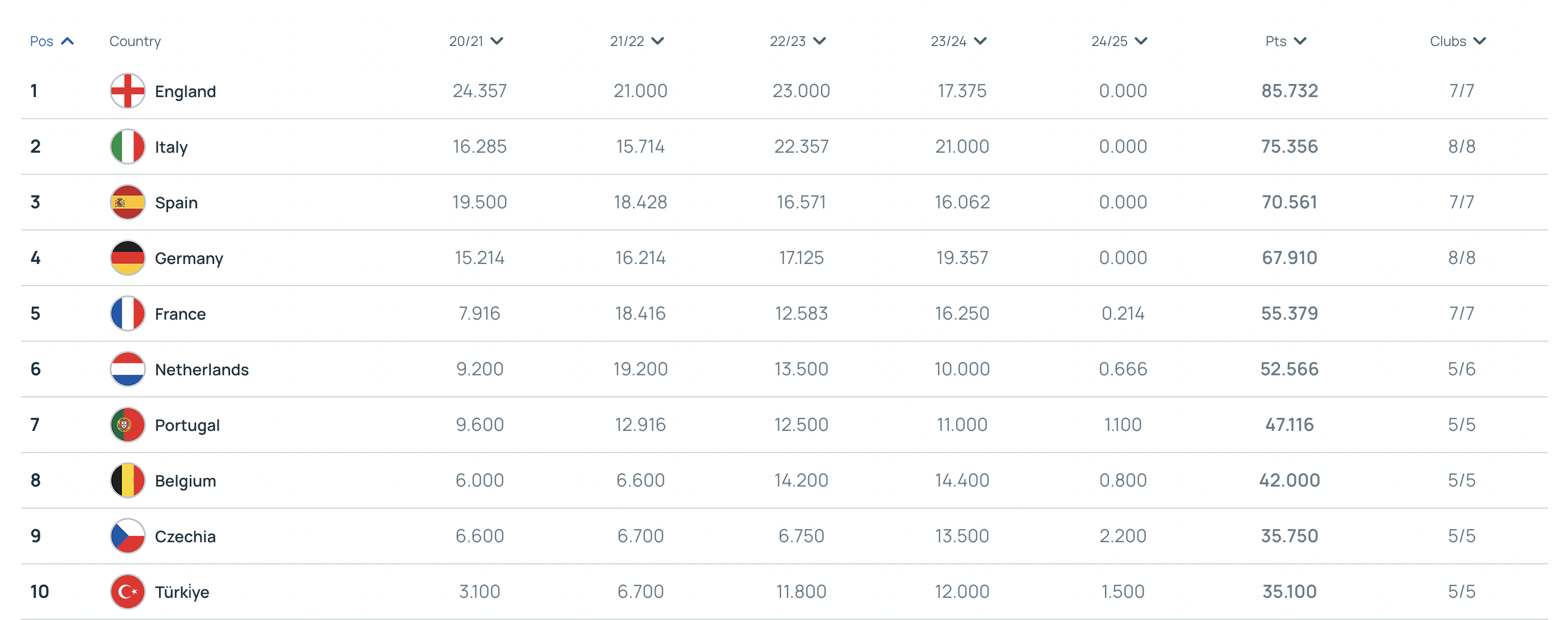Sort by Pts column chevron

click(x=1300, y=41)
